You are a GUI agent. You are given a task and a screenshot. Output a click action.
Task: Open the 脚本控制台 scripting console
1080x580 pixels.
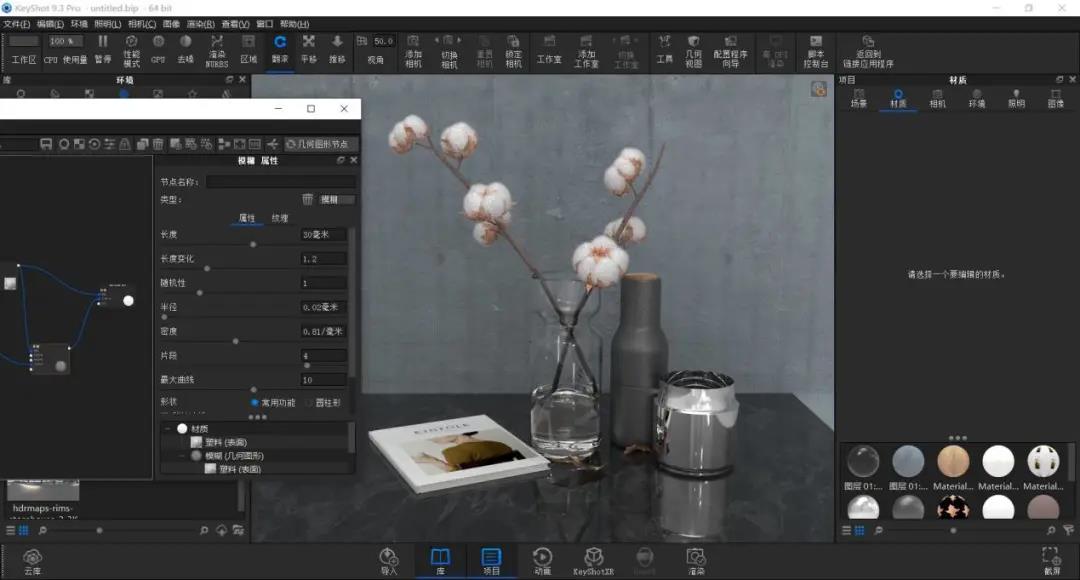coord(816,52)
